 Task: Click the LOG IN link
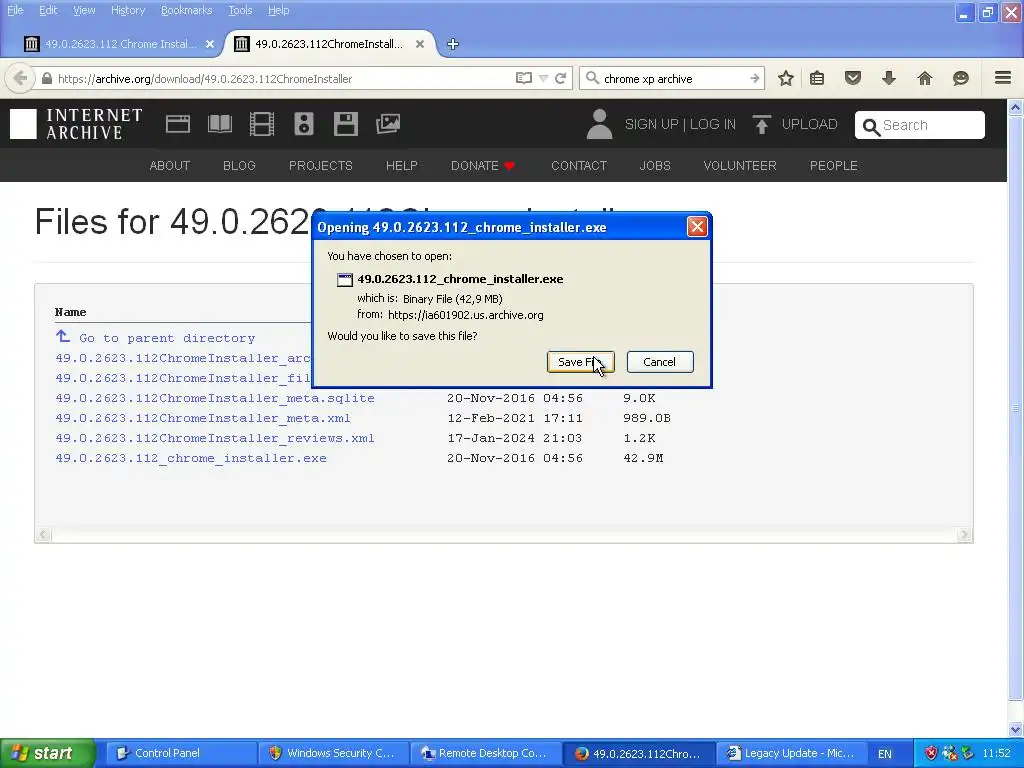tap(712, 125)
